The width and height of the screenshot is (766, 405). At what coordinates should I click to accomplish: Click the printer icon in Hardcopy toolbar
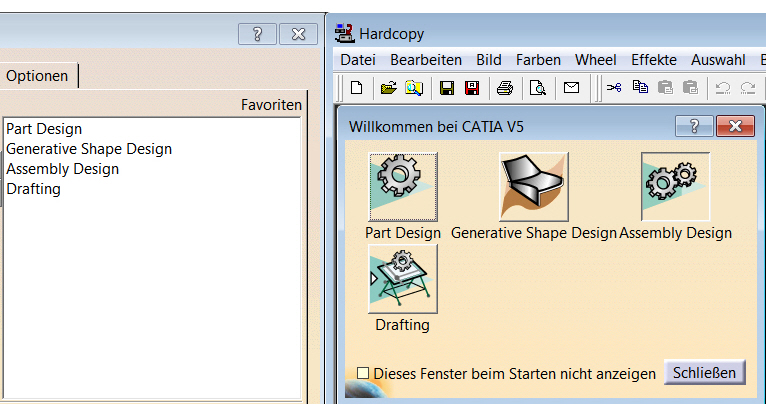(x=505, y=88)
